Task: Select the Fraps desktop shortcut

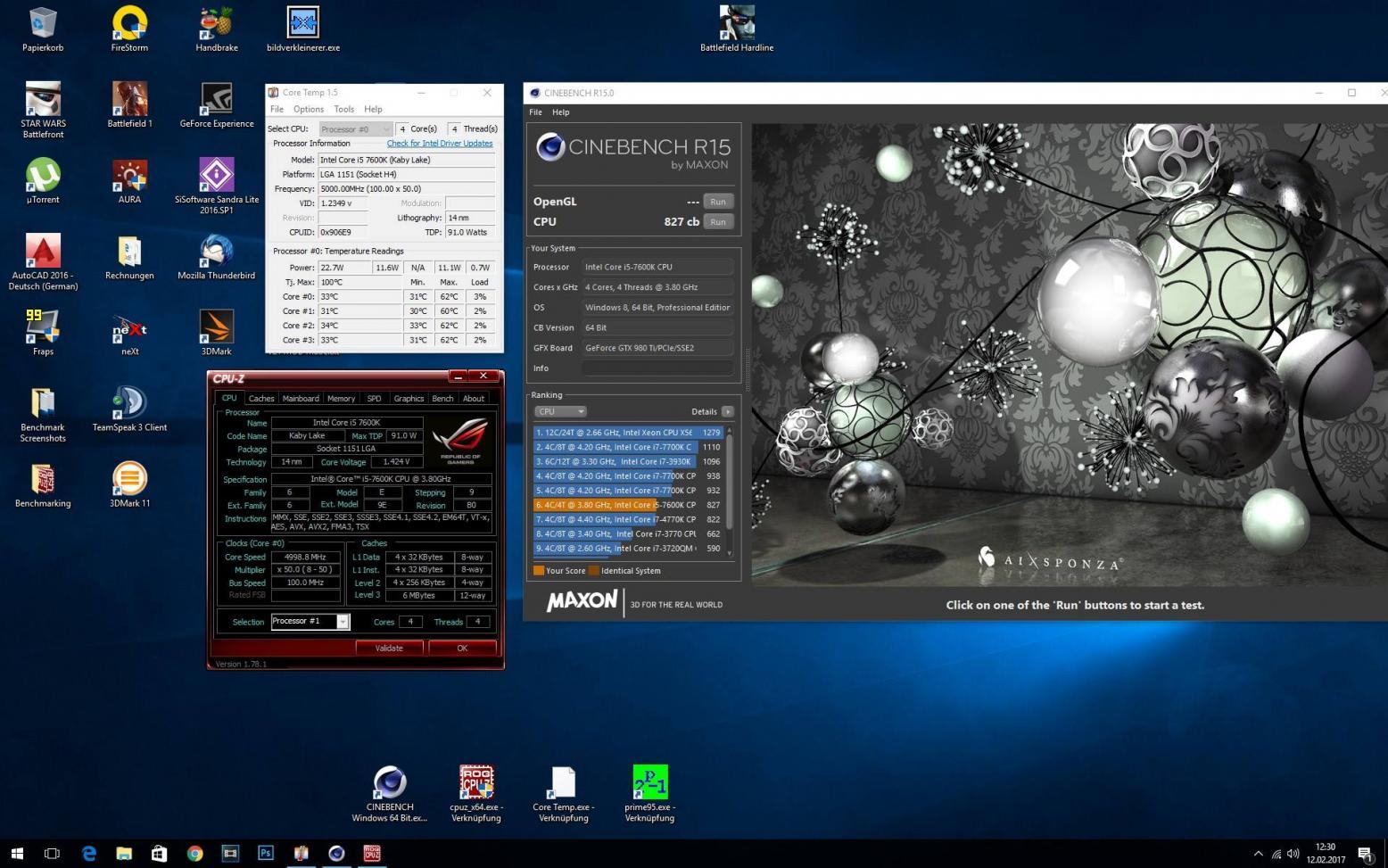Action: (43, 332)
